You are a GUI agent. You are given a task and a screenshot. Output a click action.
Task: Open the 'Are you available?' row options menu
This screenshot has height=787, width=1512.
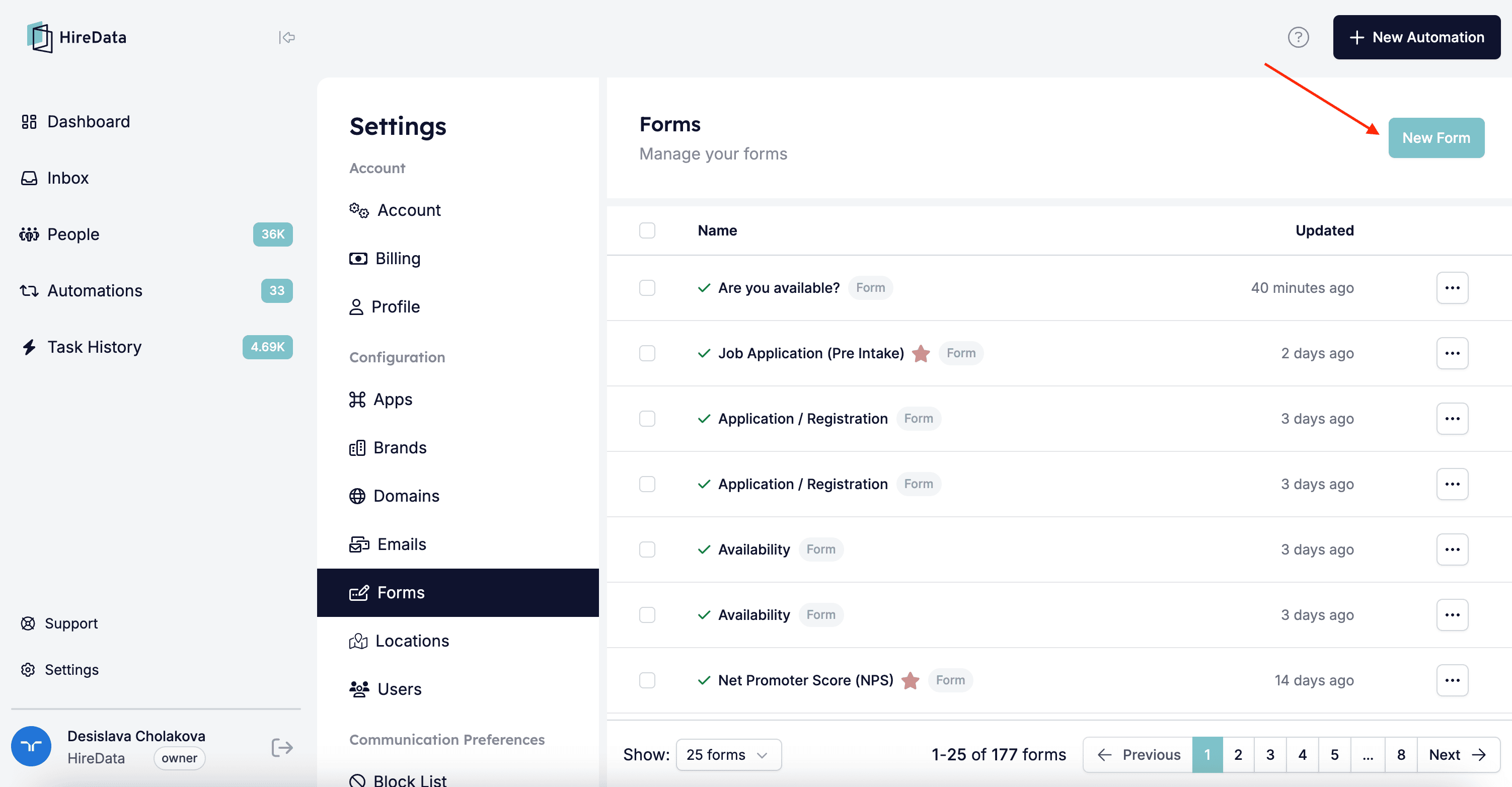[x=1452, y=288]
